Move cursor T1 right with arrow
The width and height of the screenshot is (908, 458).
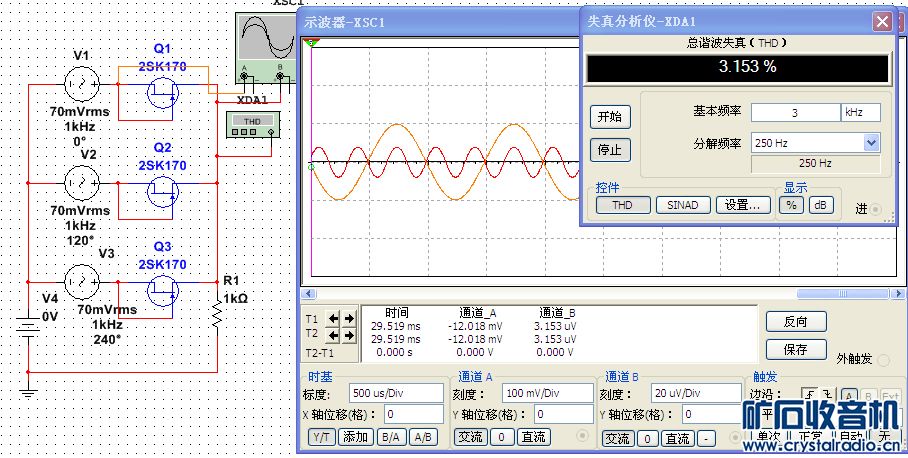[348, 318]
